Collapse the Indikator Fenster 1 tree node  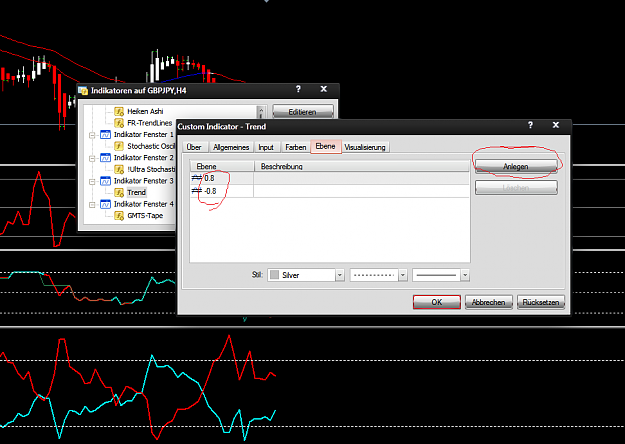[x=92, y=135]
